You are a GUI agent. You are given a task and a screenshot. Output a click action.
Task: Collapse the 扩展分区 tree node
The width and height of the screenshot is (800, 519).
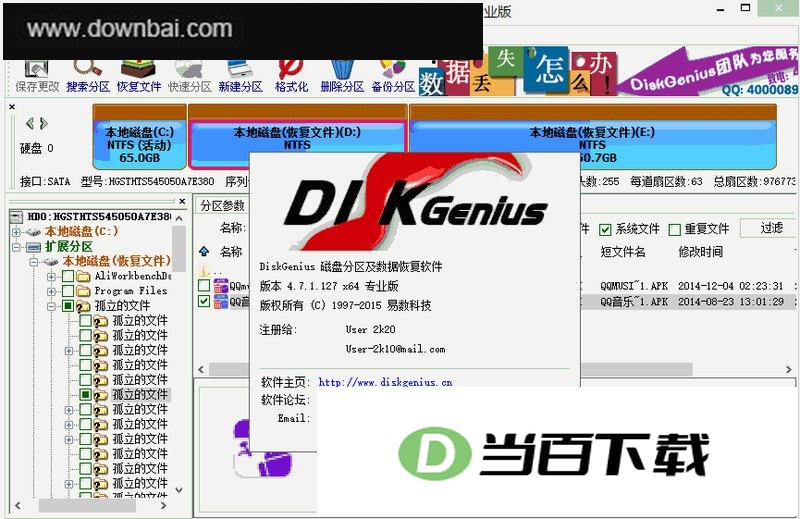point(16,247)
